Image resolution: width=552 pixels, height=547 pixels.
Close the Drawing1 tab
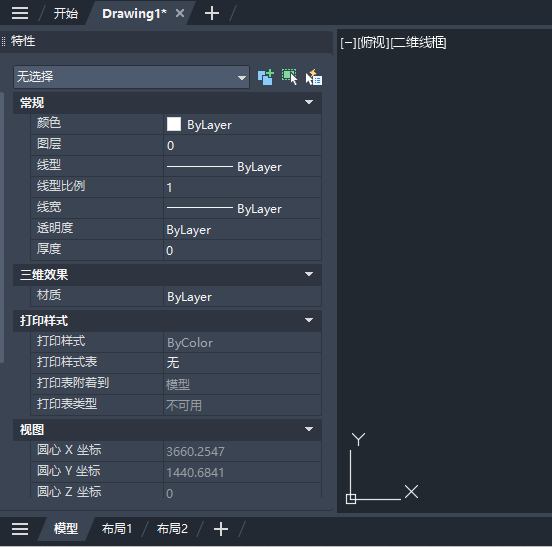(180, 13)
